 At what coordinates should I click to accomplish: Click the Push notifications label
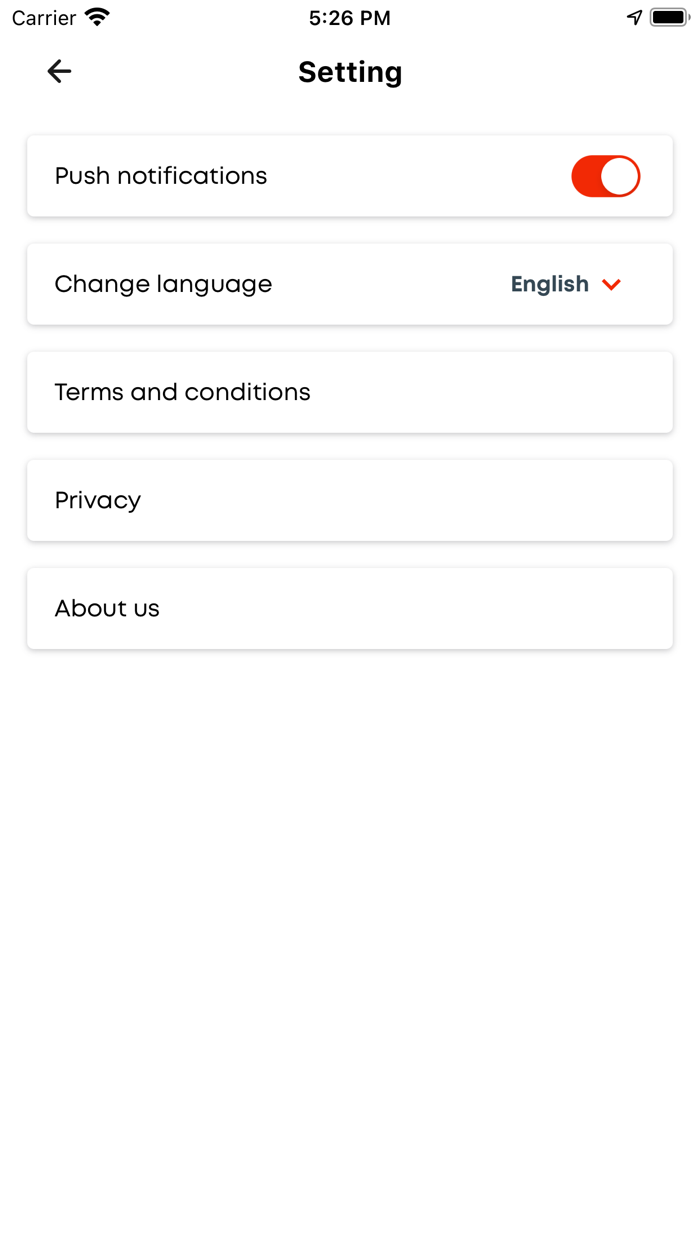[x=161, y=176]
